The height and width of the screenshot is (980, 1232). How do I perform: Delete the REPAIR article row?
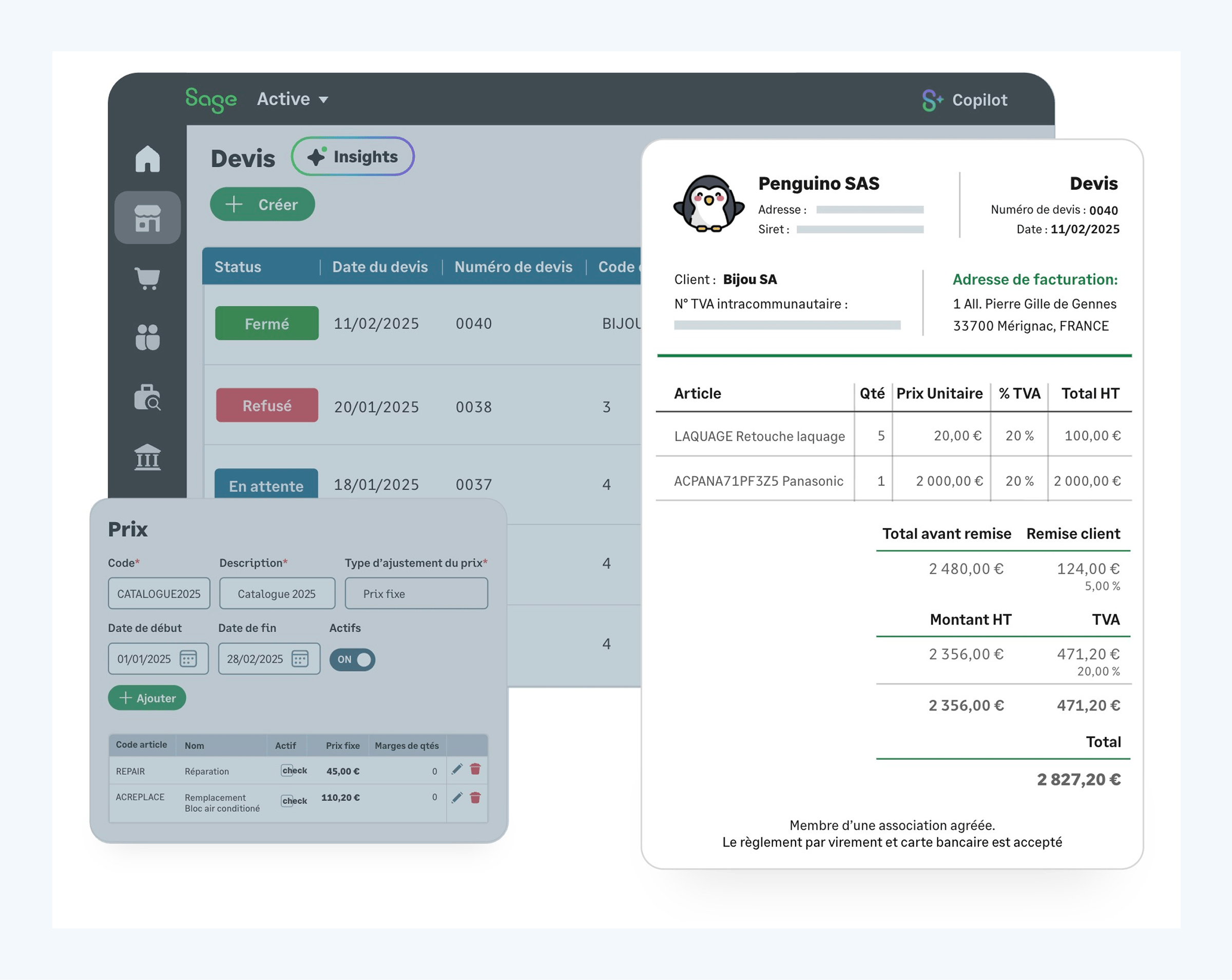[475, 769]
